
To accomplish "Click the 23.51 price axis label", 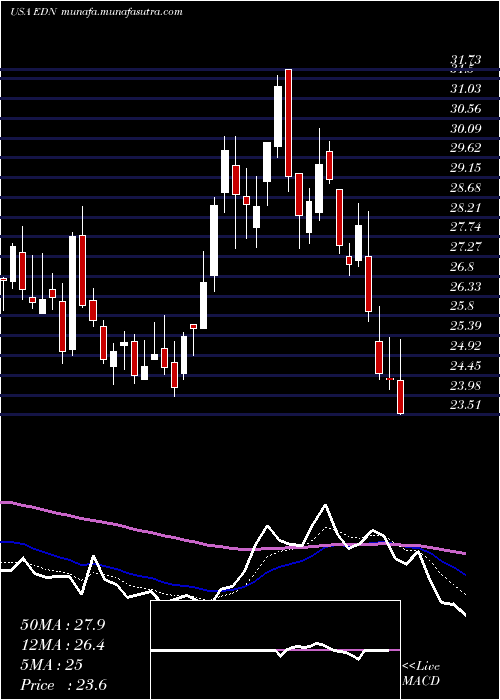I will (x=466, y=405).
